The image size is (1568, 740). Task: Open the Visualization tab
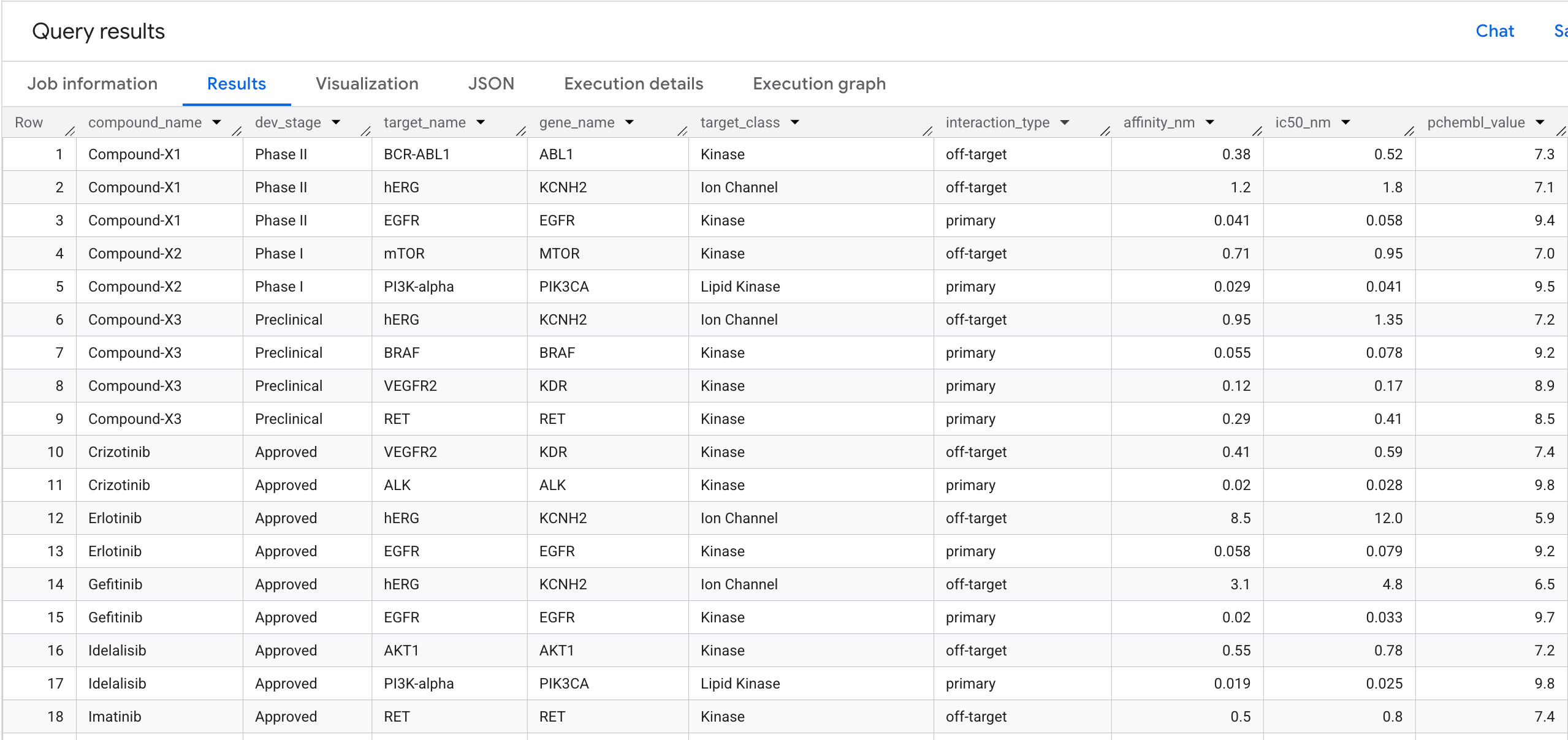[x=367, y=84]
